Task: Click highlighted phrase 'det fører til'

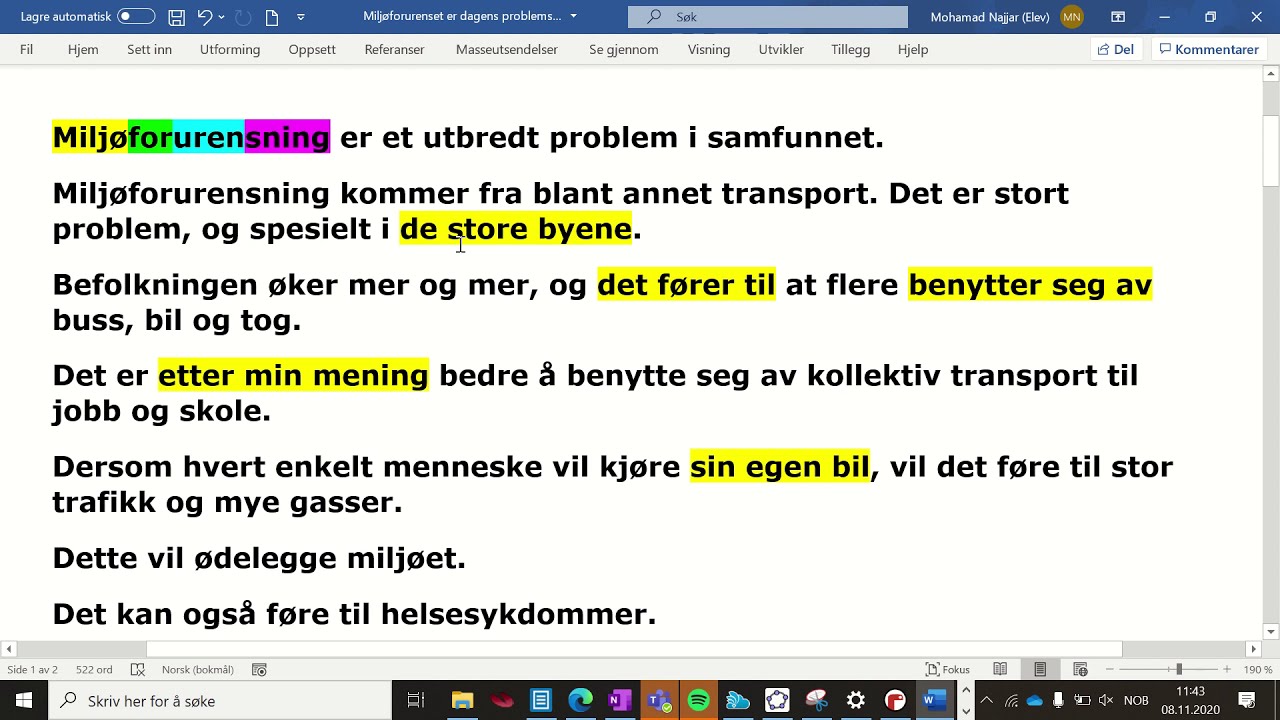Action: tap(686, 285)
